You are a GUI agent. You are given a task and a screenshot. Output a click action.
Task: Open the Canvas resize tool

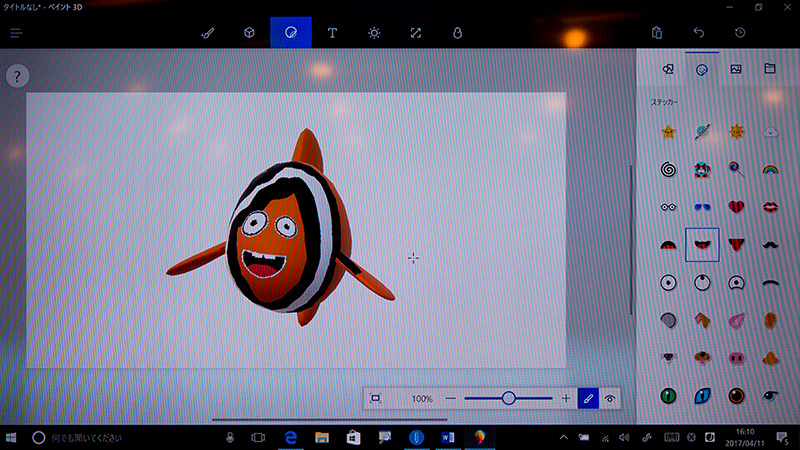point(416,33)
